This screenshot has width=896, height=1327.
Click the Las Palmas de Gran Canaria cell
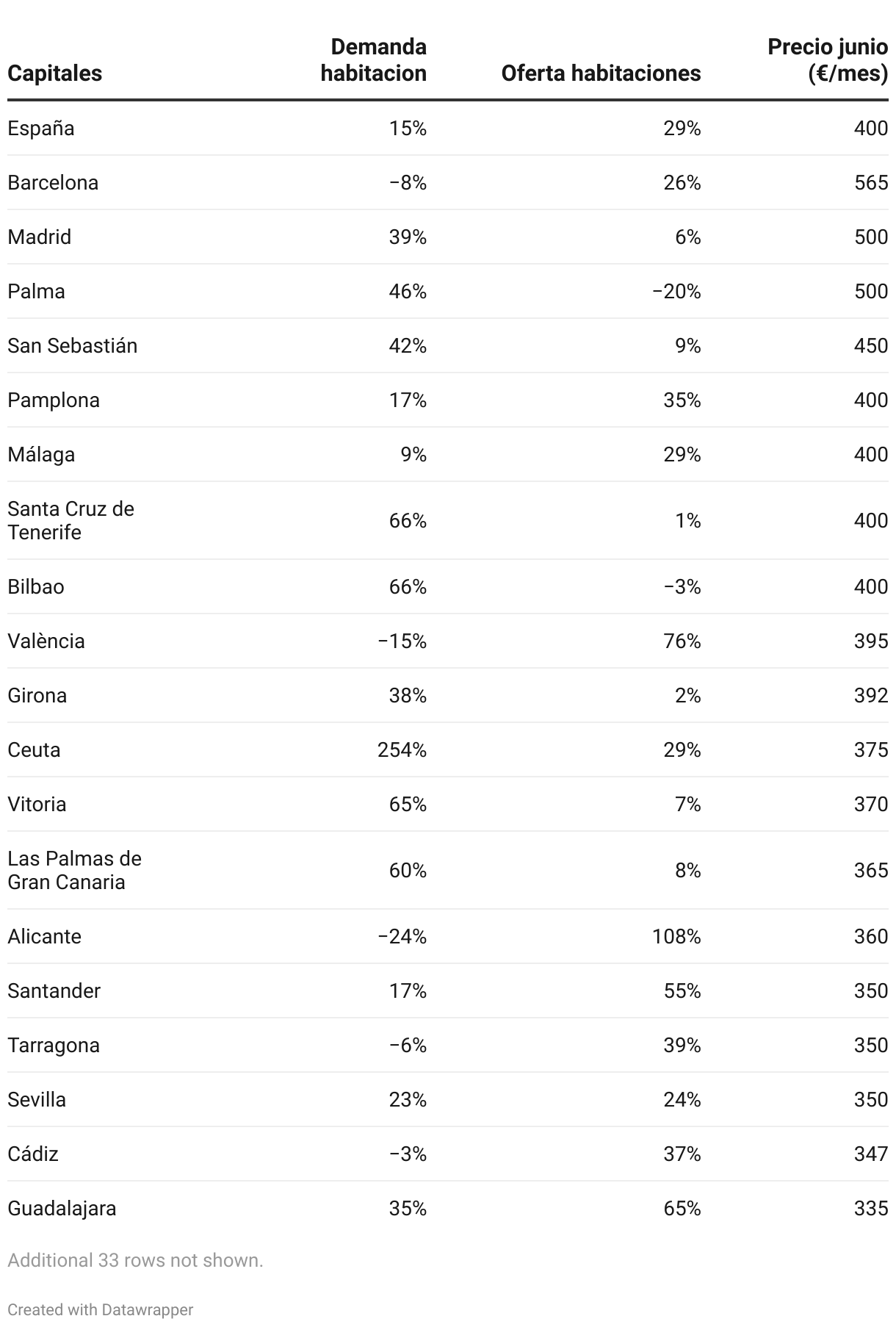tap(75, 871)
